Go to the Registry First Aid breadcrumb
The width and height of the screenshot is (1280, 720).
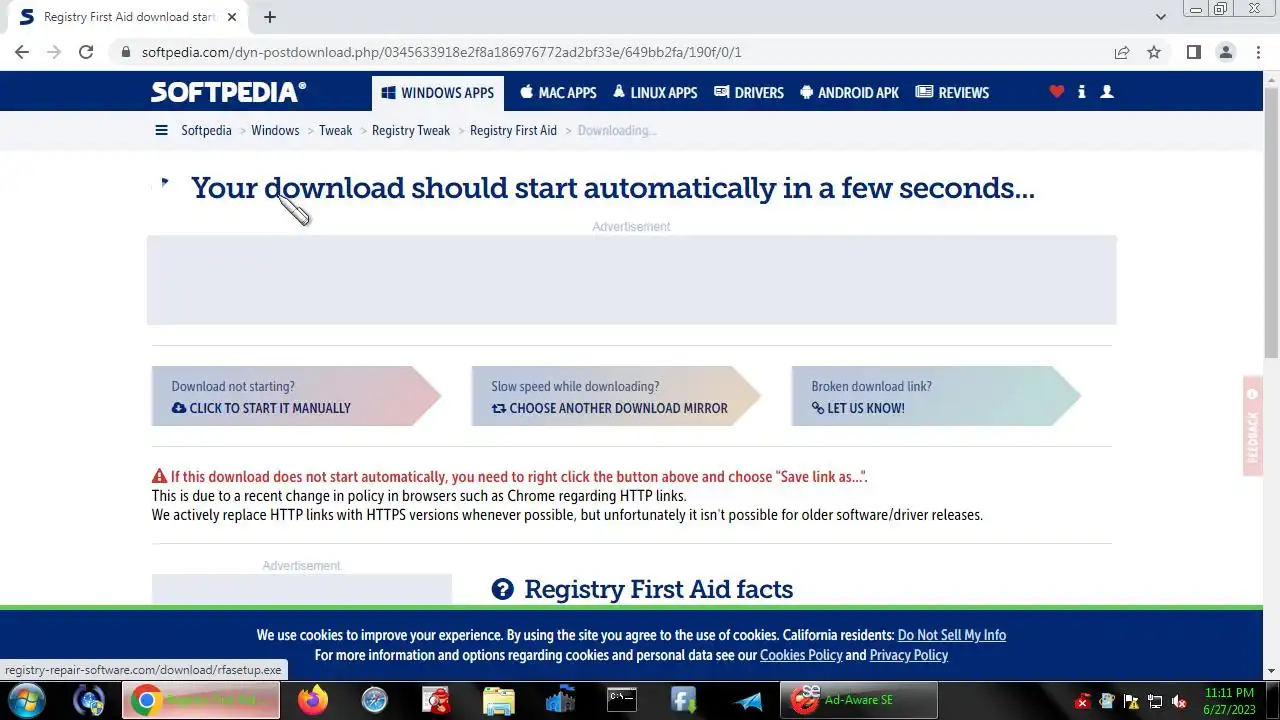coord(513,130)
